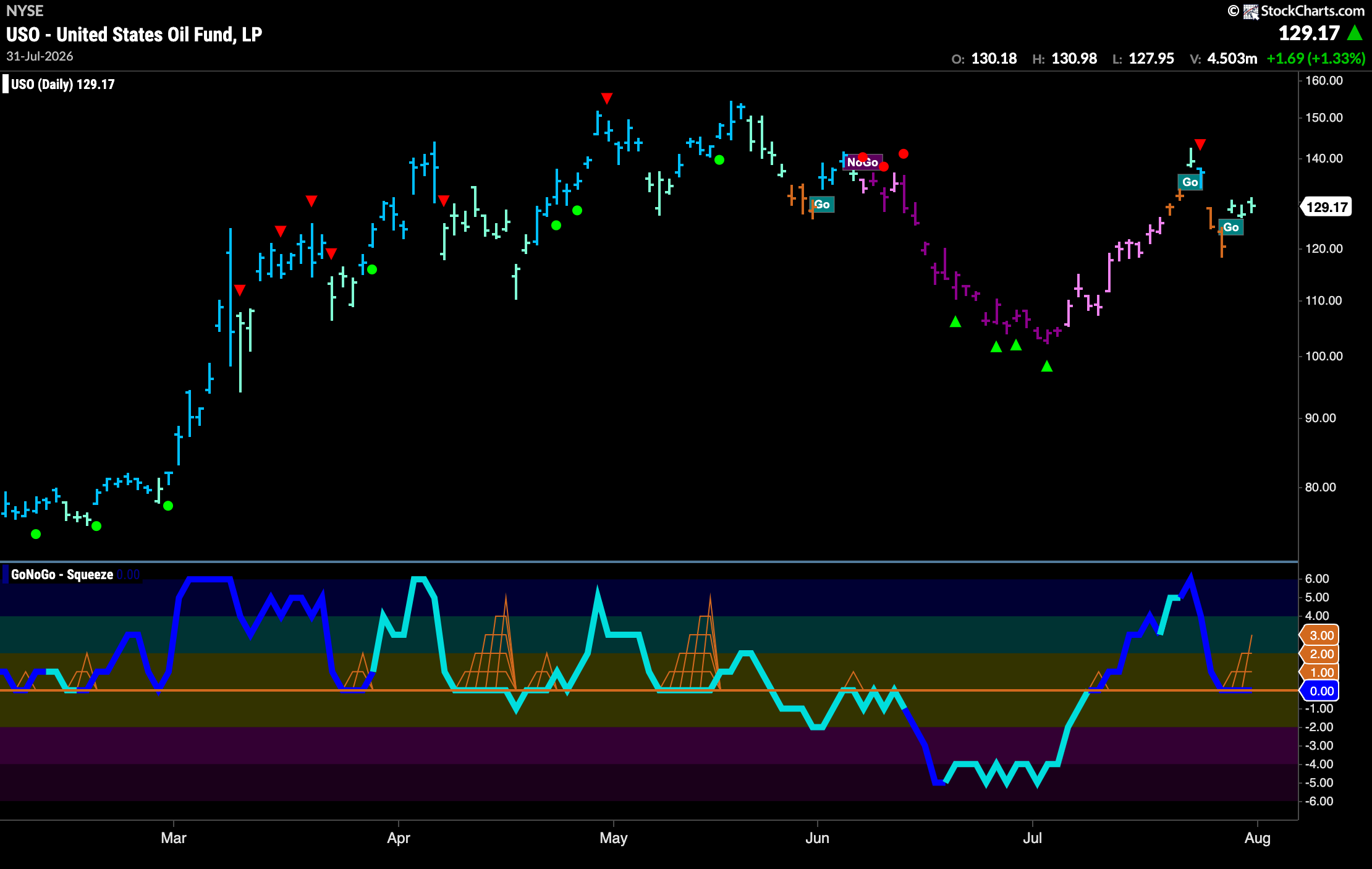Select the green circle just before the Mar label

click(168, 506)
